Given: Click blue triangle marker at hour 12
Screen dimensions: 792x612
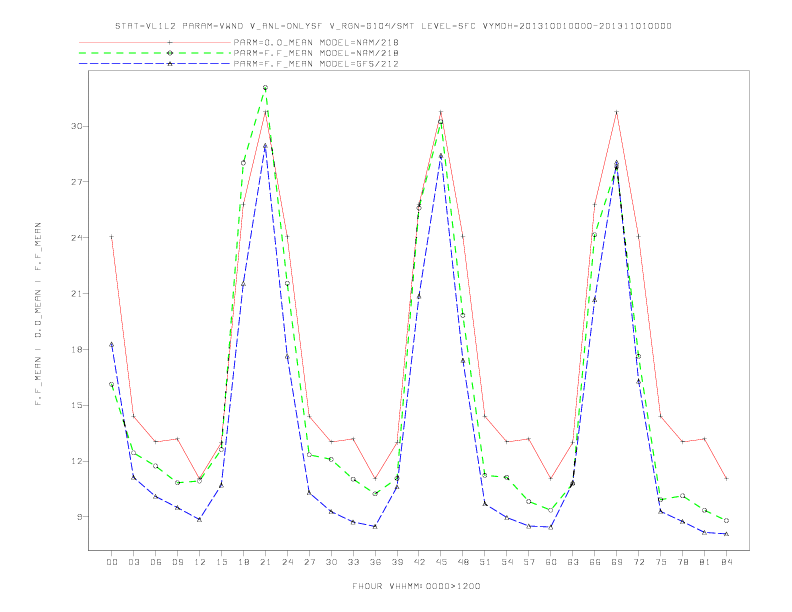Looking at the screenshot, I should point(200,519).
